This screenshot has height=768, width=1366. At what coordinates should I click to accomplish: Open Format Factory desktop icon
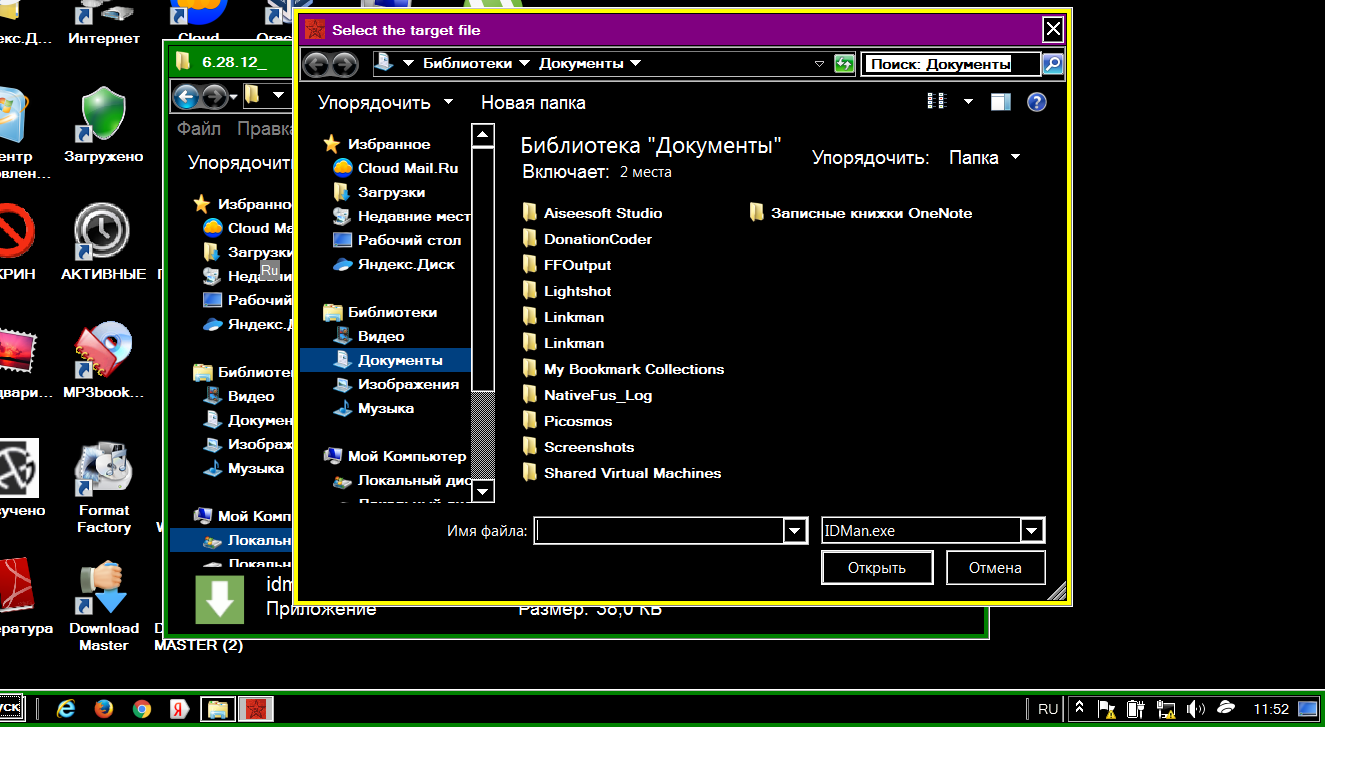click(104, 488)
